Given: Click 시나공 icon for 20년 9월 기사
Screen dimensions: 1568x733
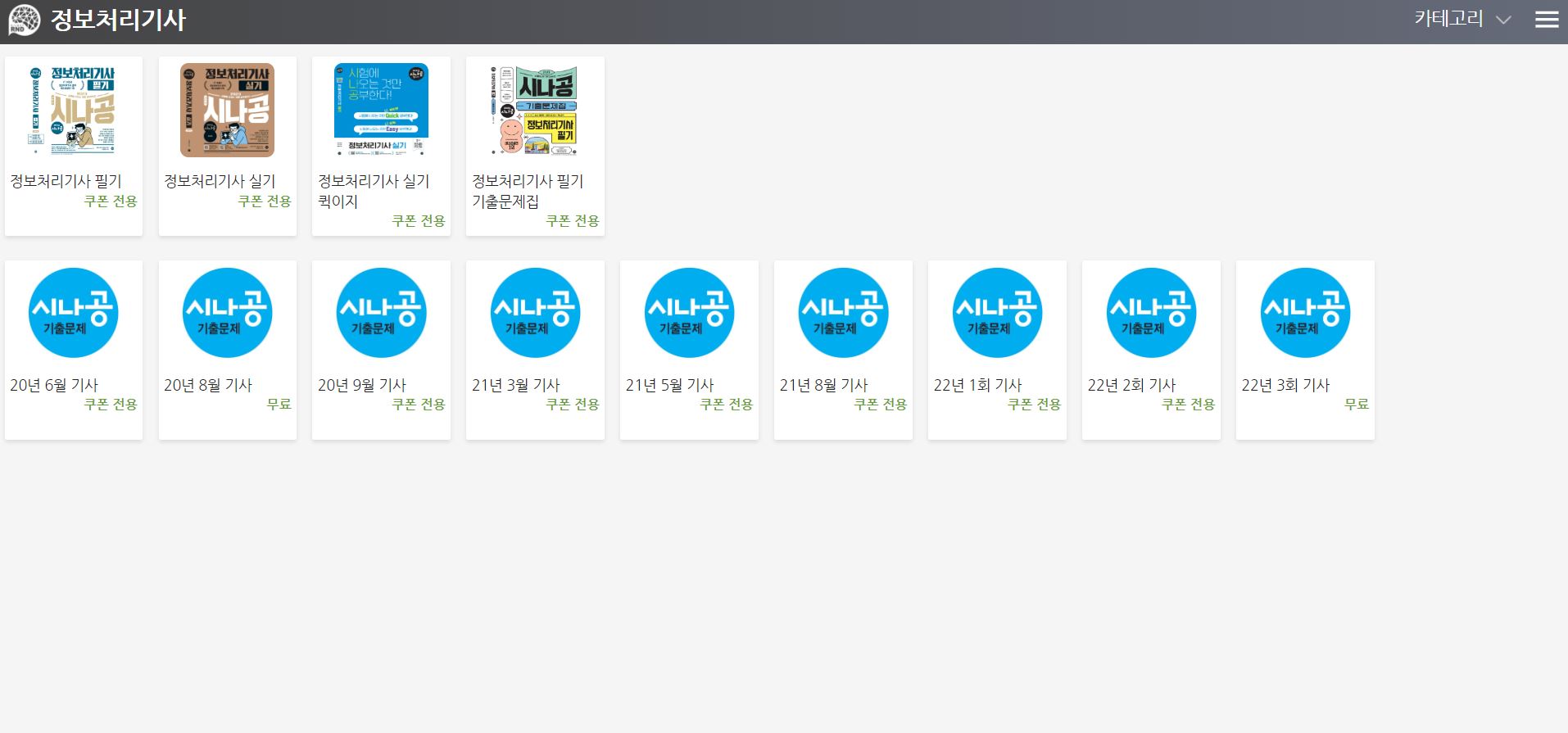Looking at the screenshot, I should [381, 313].
